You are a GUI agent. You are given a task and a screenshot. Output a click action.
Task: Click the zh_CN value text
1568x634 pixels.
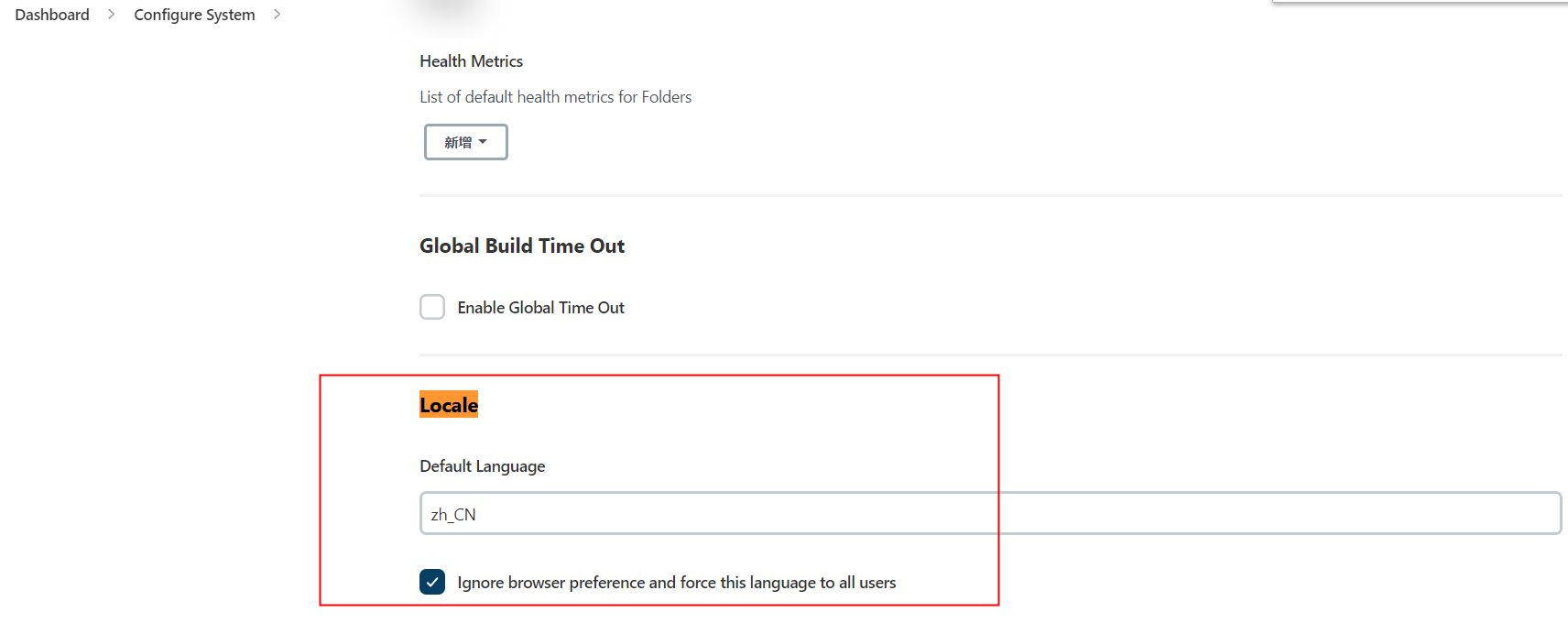[453, 515]
